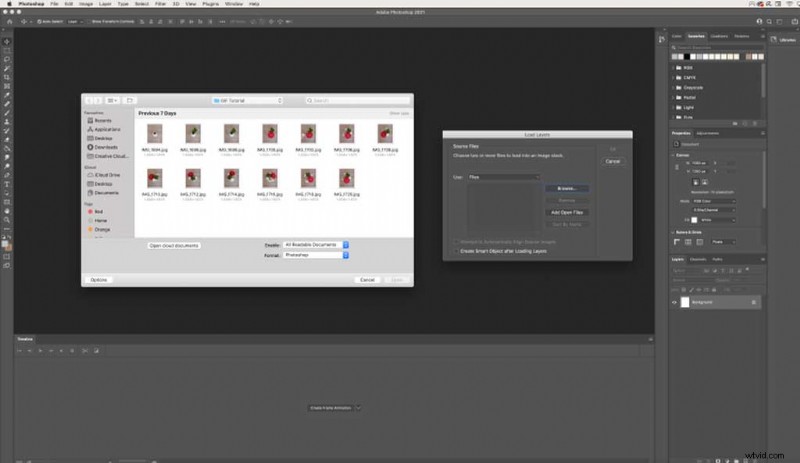
Task: Select the Rectangular Marquee tool
Action: click(7, 51)
